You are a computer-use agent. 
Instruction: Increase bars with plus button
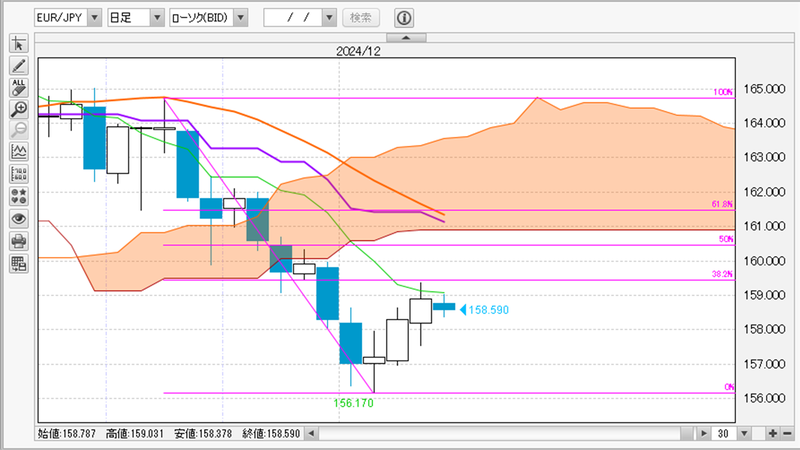pyautogui.click(x=773, y=434)
